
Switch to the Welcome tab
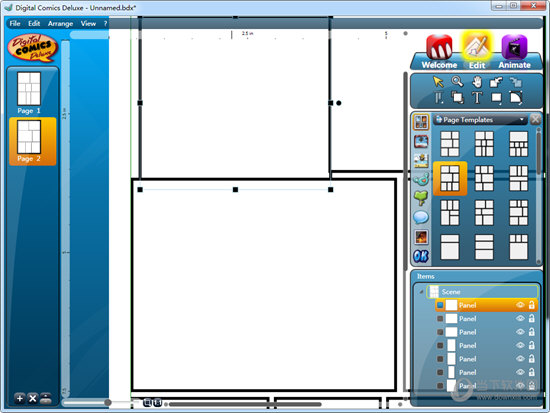tap(439, 52)
